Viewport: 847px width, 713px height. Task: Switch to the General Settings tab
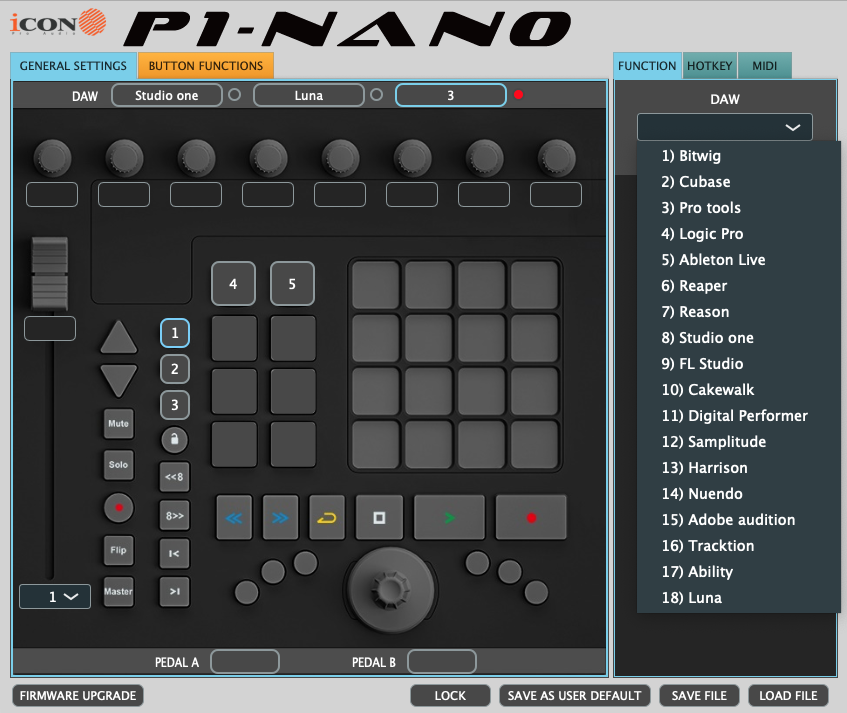click(73, 66)
